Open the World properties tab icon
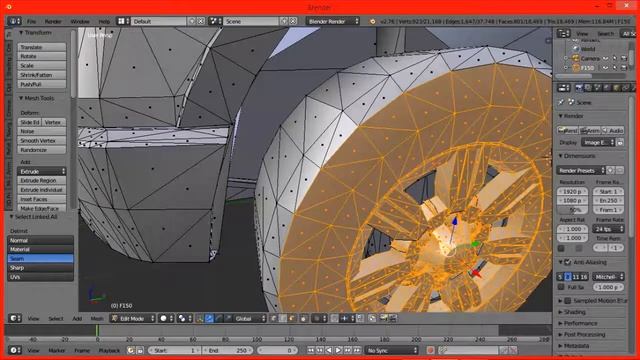 point(607,88)
